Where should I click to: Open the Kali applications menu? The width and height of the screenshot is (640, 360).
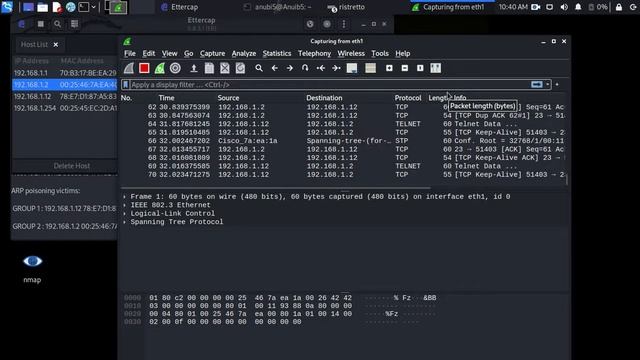tap(7, 7)
